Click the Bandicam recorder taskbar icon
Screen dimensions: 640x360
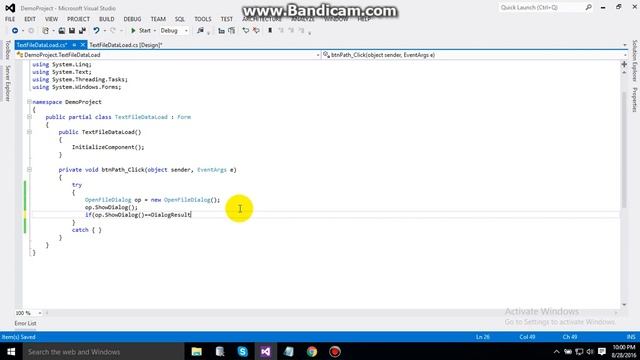point(335,351)
